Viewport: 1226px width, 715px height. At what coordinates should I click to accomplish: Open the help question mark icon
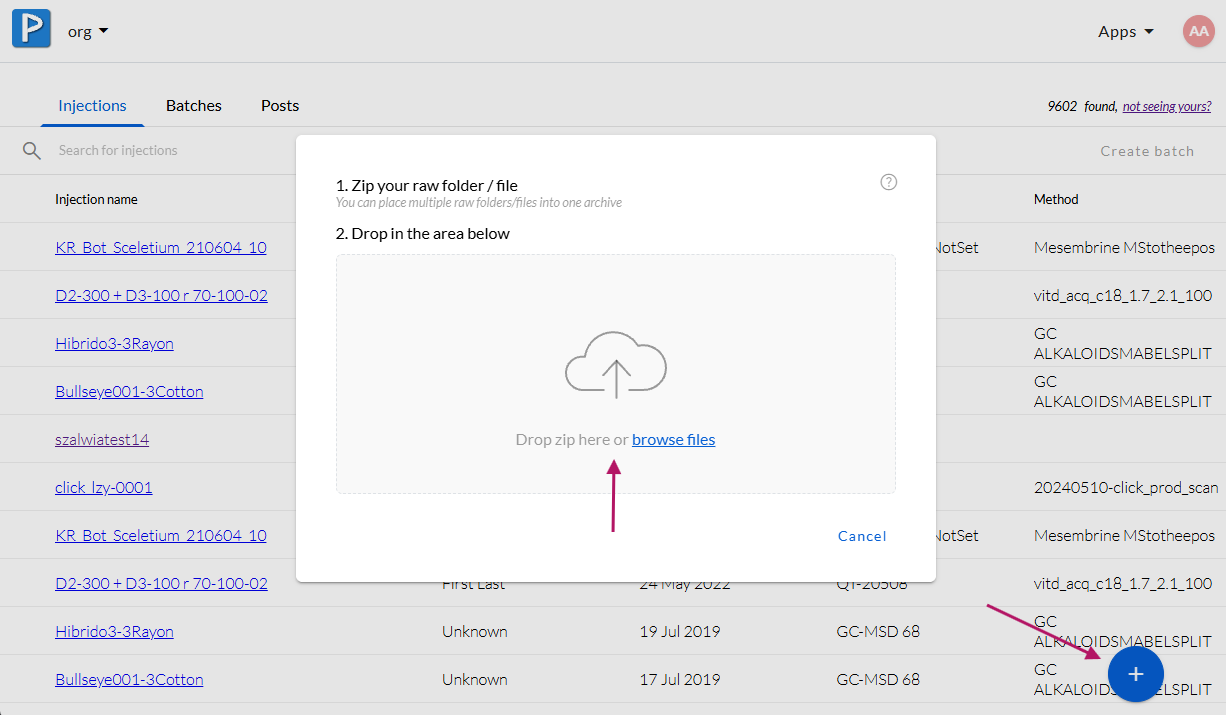pos(888,182)
